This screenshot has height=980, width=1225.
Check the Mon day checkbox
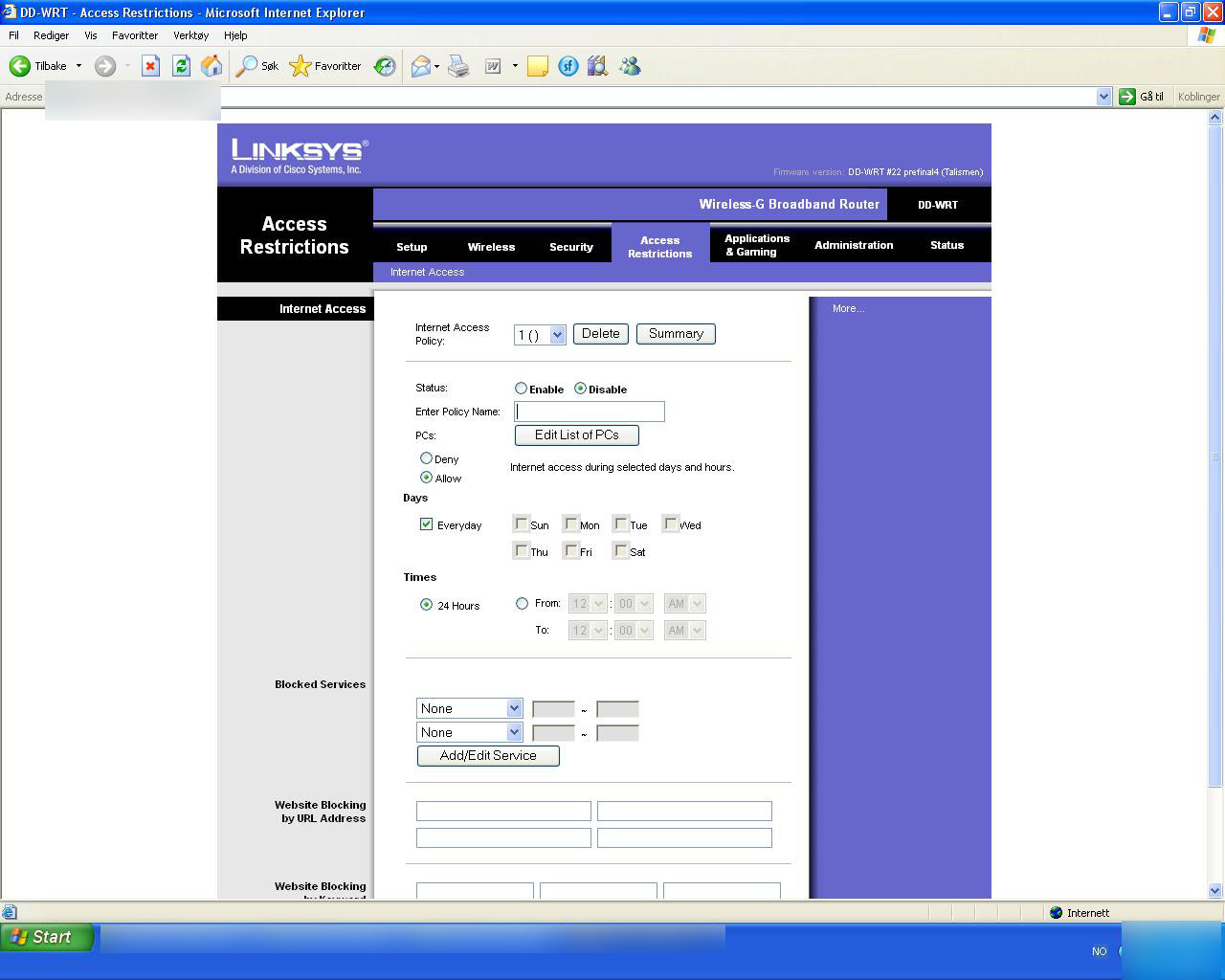pyautogui.click(x=571, y=523)
